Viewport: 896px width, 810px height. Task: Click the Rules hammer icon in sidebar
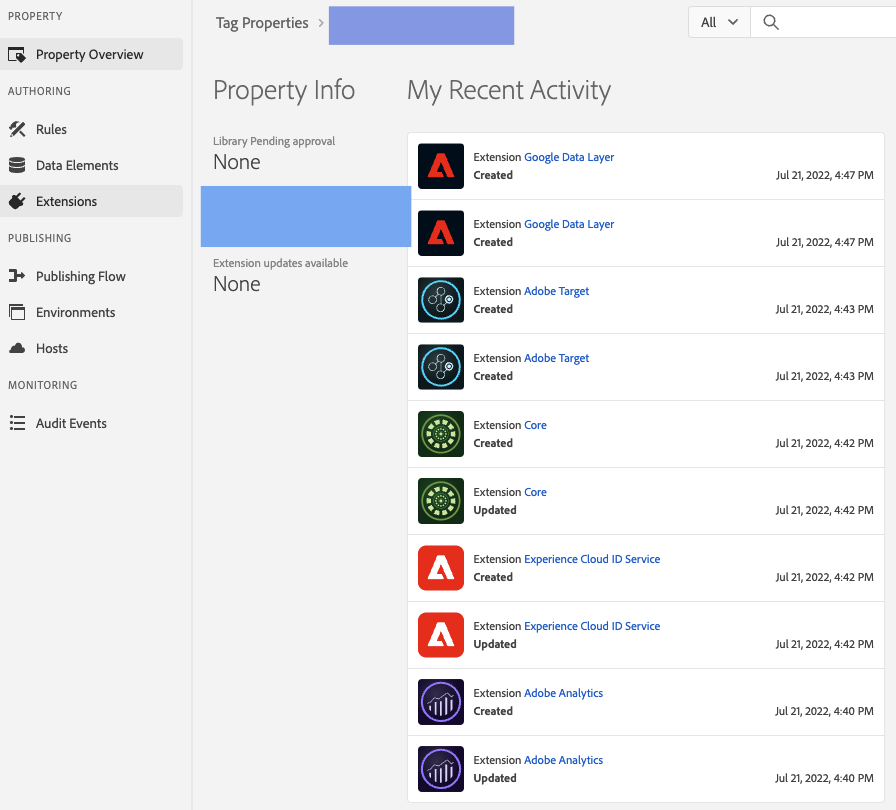tap(17, 129)
